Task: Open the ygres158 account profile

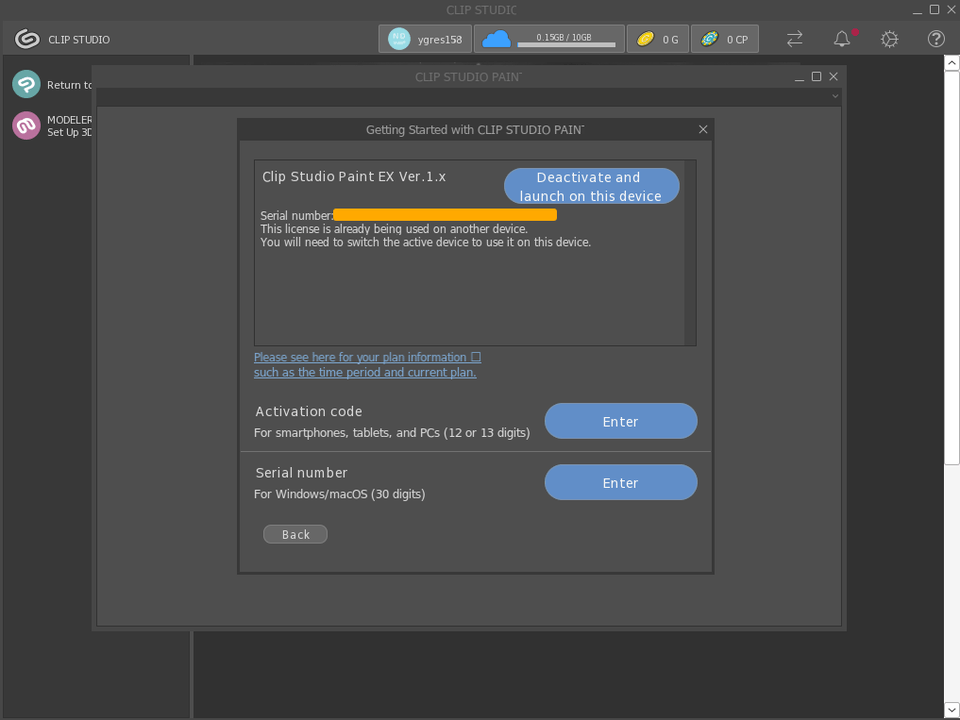Action: [425, 39]
